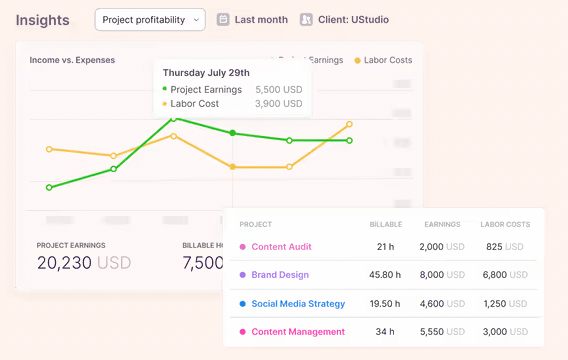The height and width of the screenshot is (360, 568).
Task: Click the 825 USD labor costs cell
Action: pyautogui.click(x=505, y=247)
